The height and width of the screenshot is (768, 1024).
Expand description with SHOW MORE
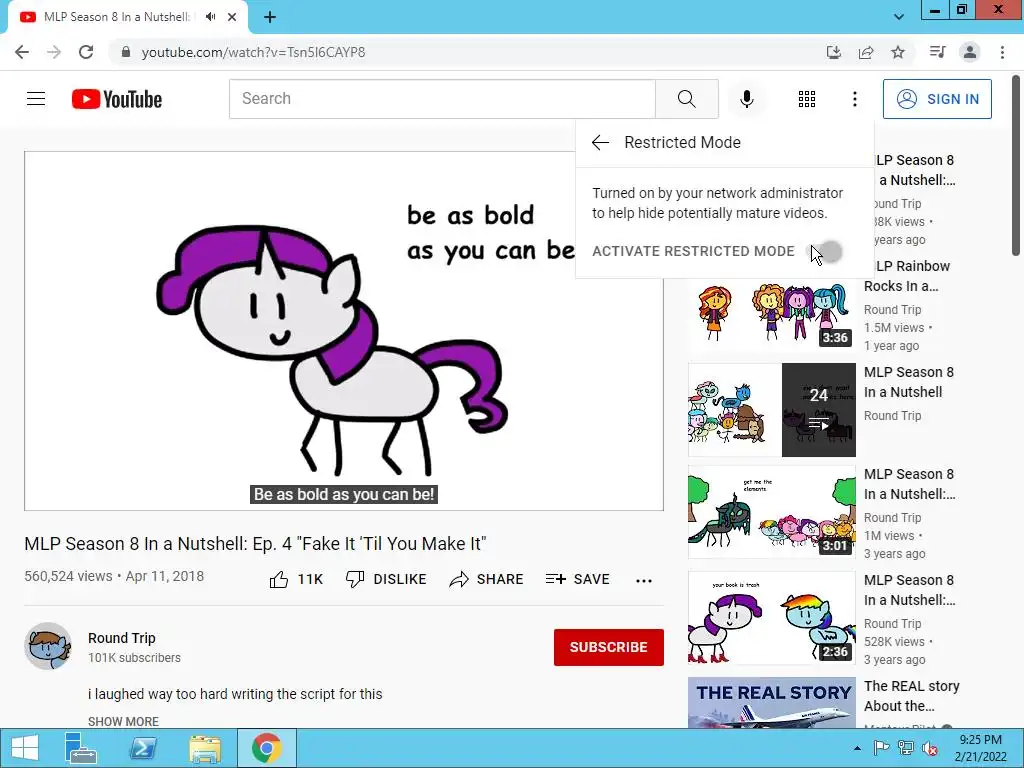123,721
